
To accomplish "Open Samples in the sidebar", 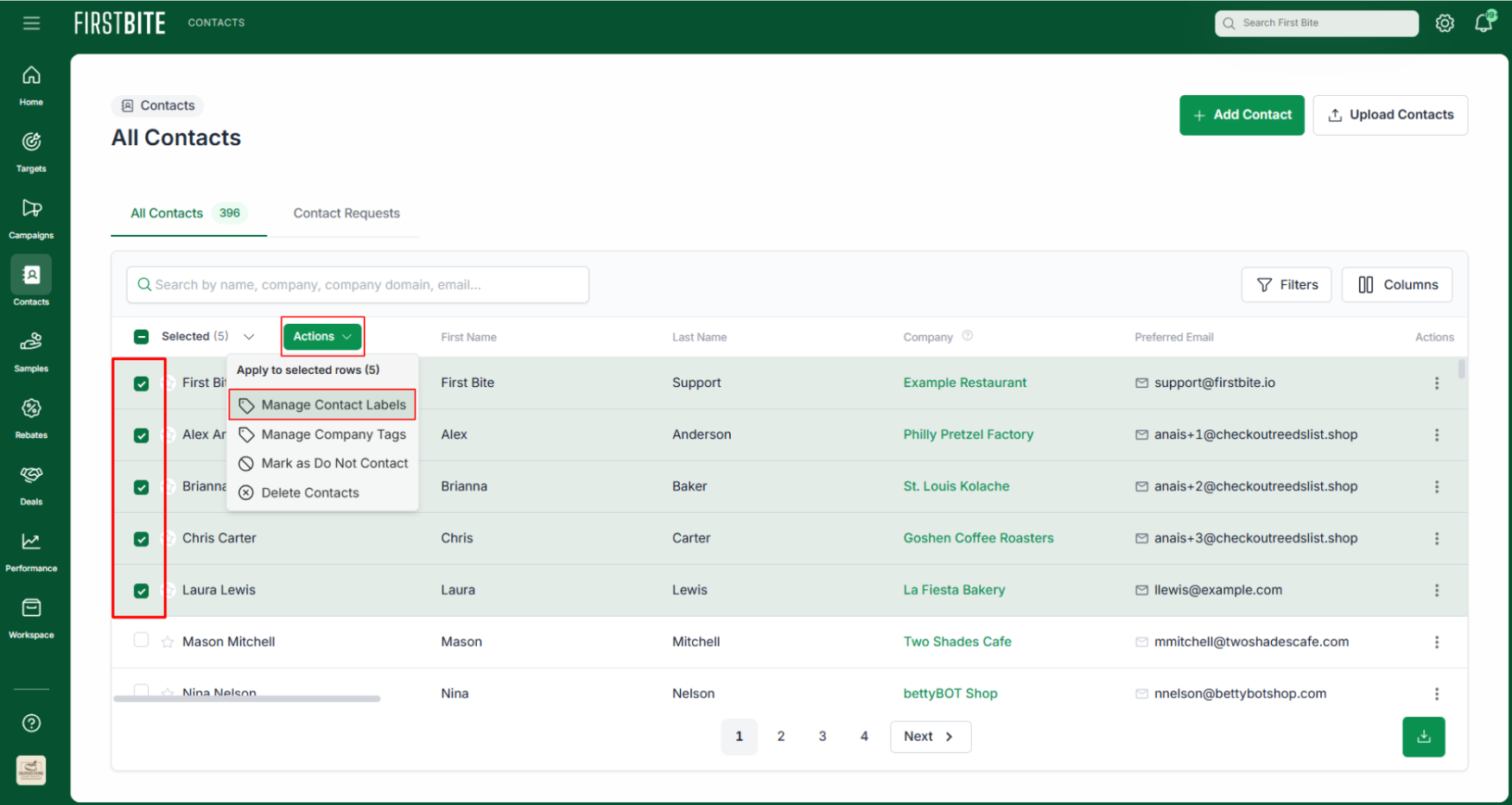I will [31, 352].
